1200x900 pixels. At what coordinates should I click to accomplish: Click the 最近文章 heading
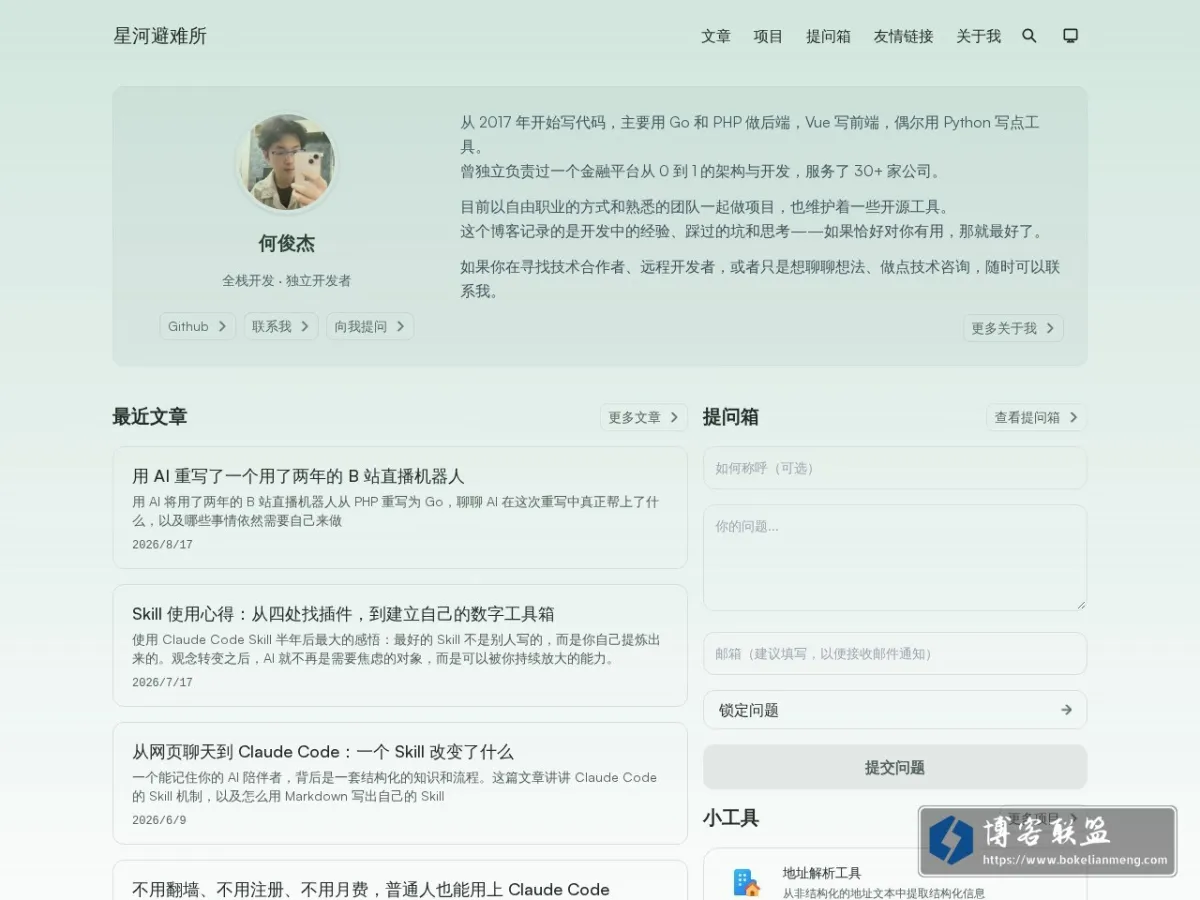point(150,417)
